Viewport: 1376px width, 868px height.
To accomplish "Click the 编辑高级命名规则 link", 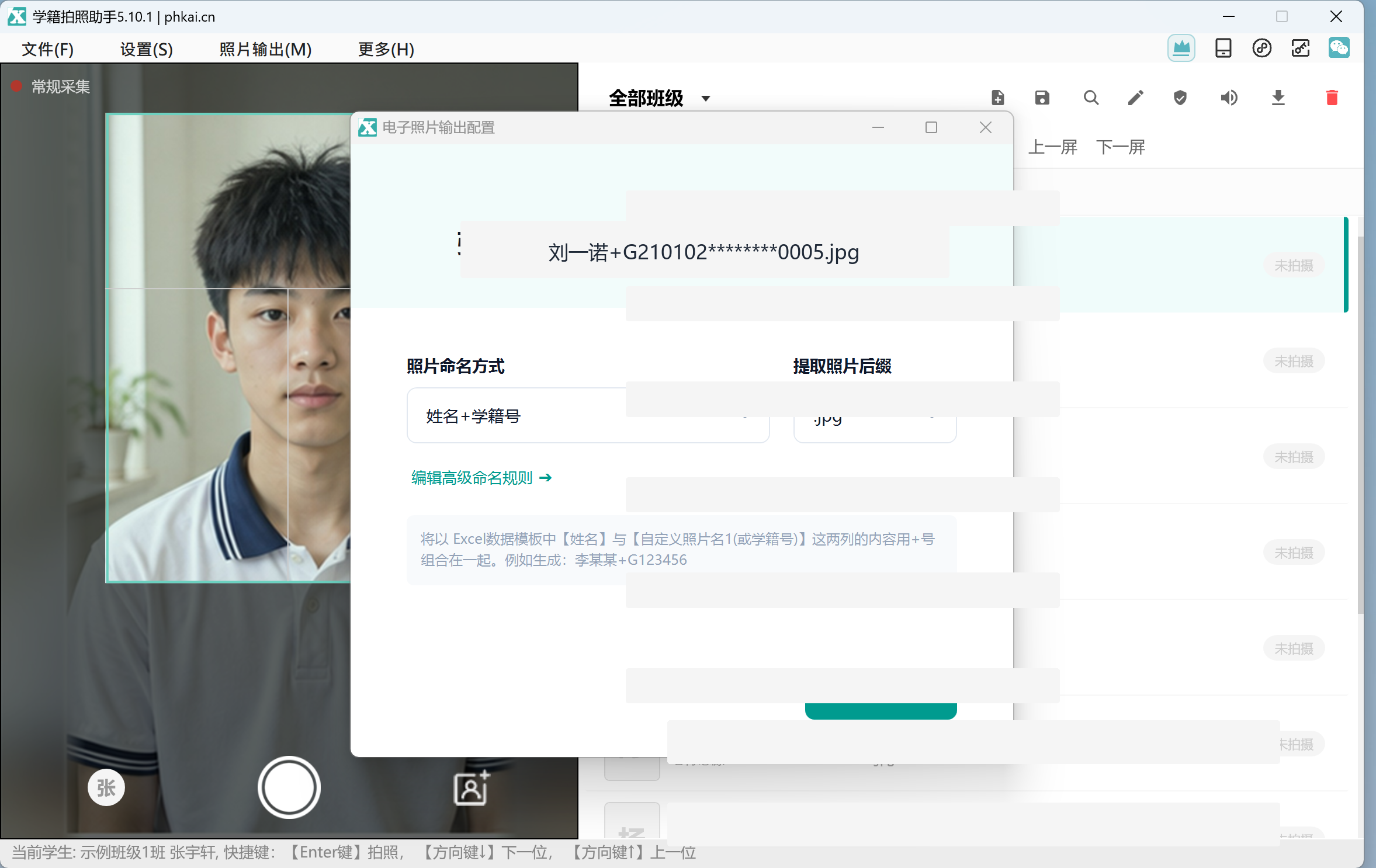I will click(481, 478).
